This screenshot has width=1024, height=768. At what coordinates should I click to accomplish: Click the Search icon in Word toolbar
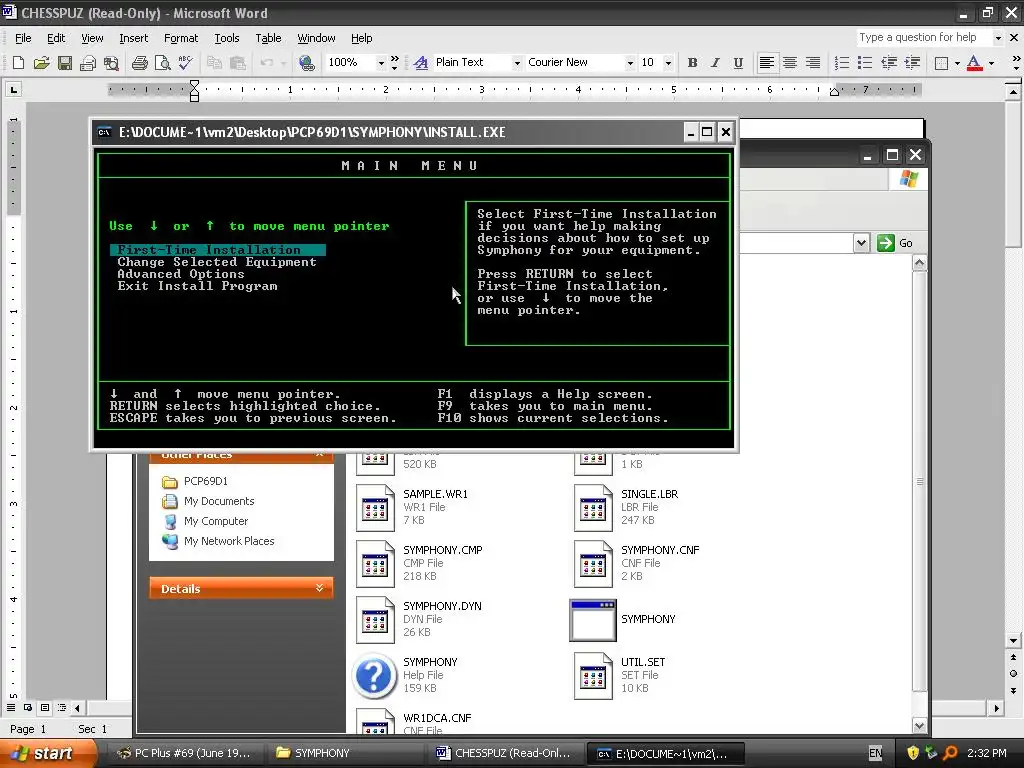(x=111, y=63)
